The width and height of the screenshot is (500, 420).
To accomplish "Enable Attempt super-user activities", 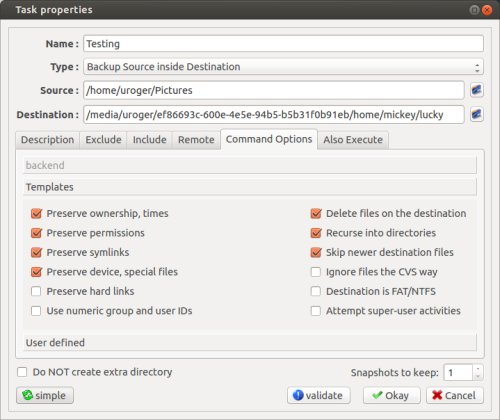I will pos(316,311).
